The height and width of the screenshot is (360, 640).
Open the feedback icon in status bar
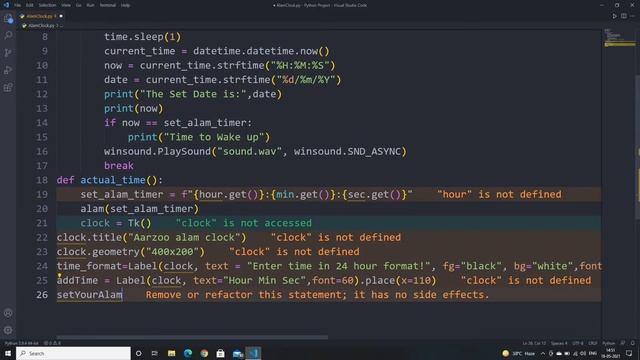623,343
